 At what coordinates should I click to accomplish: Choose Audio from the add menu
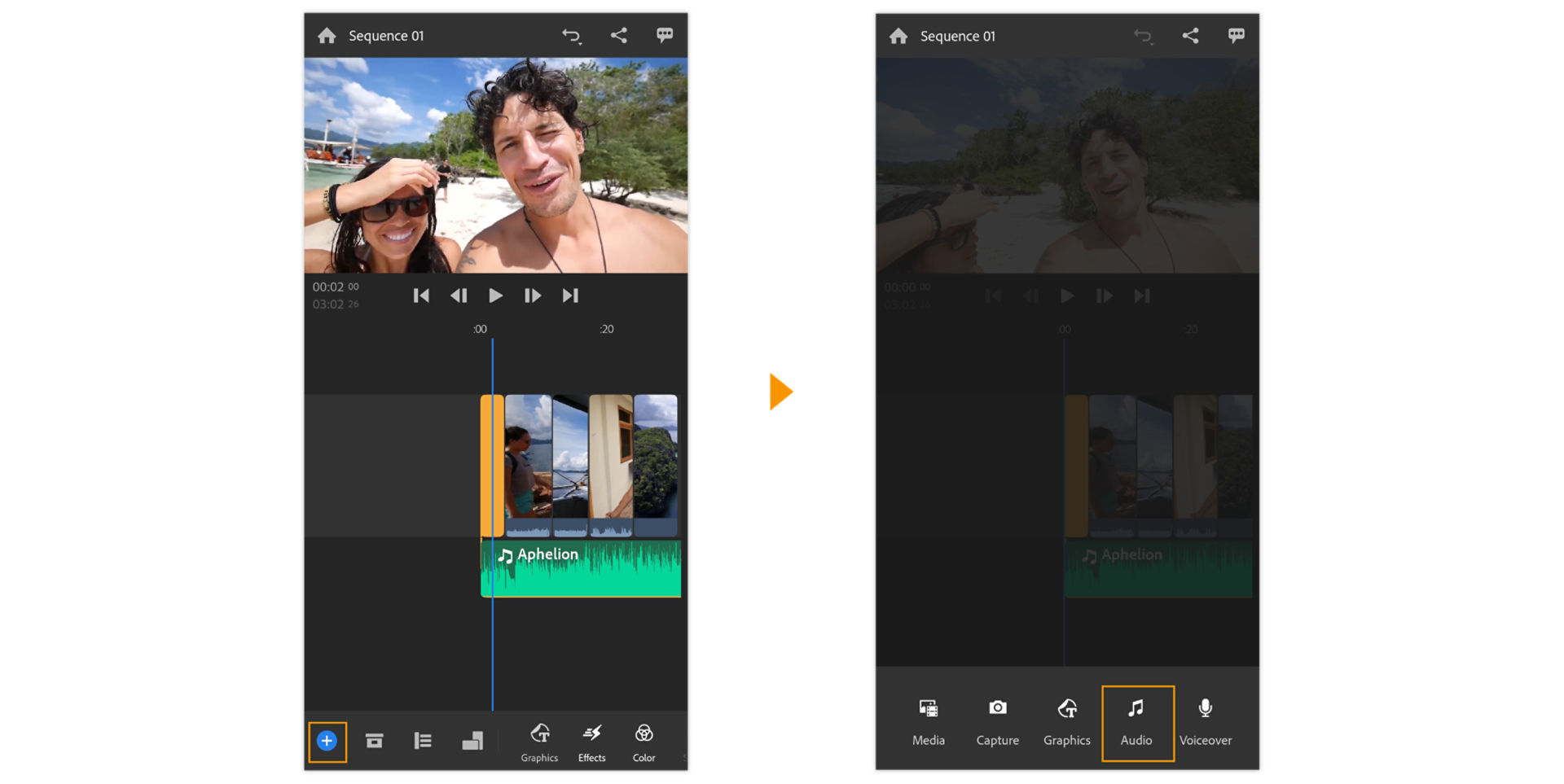click(1137, 723)
